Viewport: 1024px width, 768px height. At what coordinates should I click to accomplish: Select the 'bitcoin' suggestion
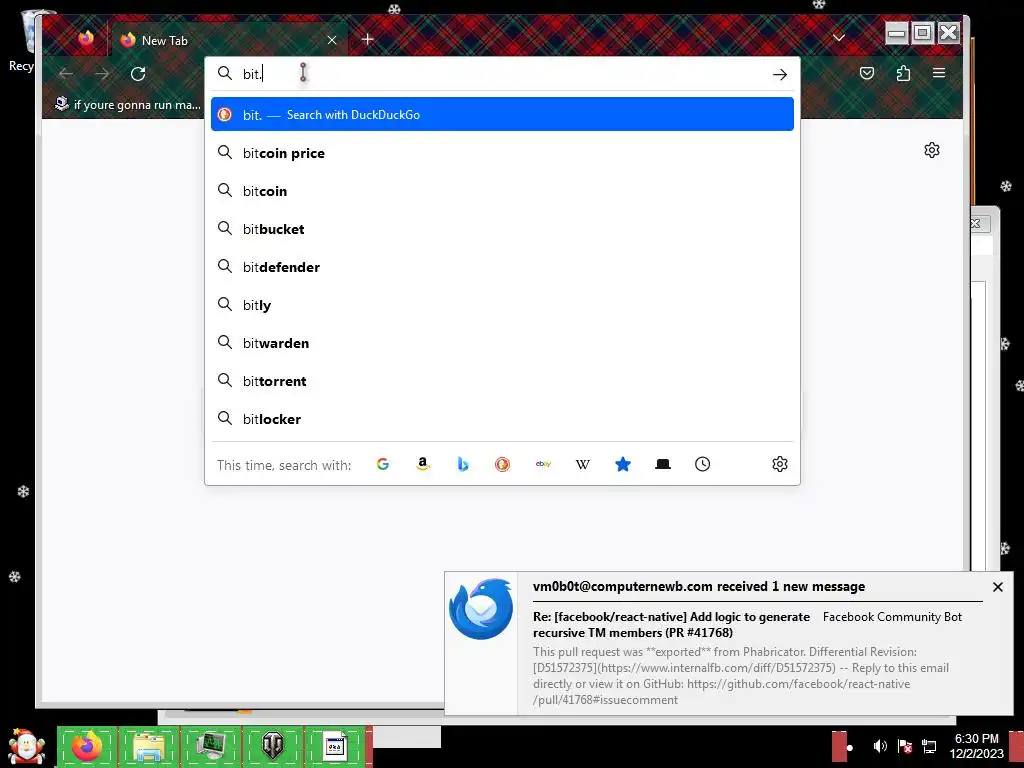(x=502, y=191)
